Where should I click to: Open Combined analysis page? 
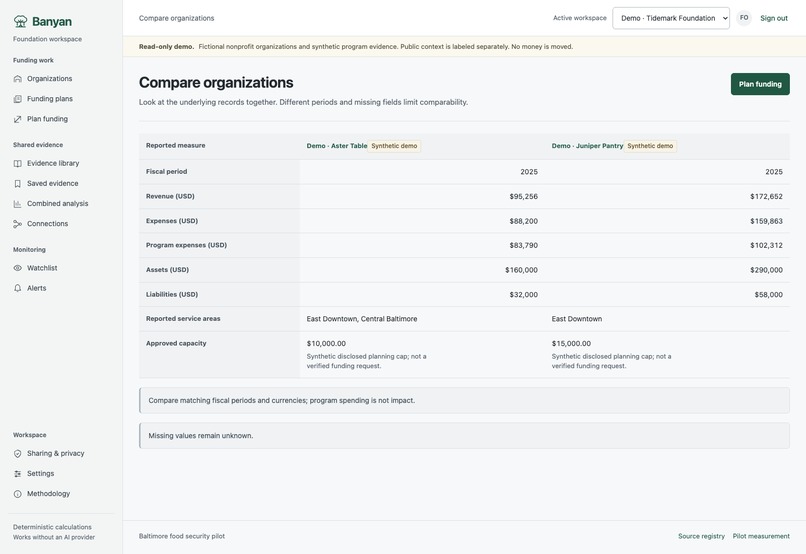[x=58, y=204]
